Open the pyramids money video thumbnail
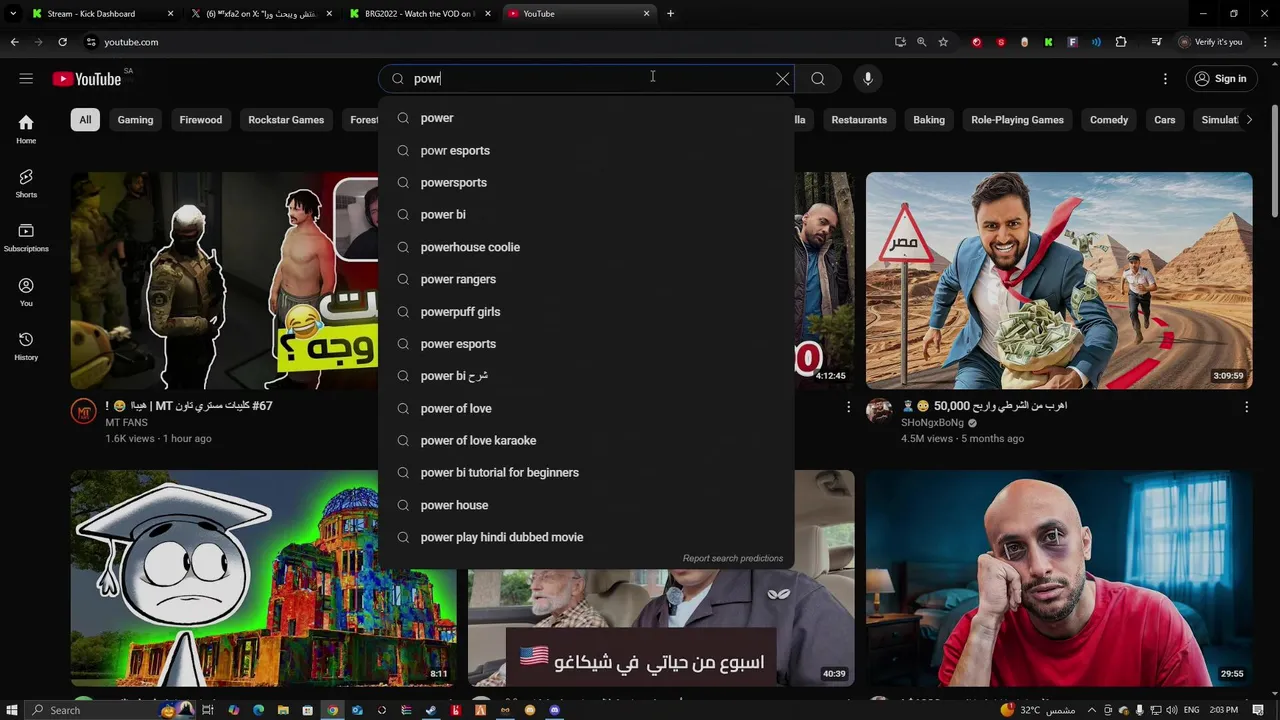Screen dimensions: 1280x720 tap(1059, 280)
